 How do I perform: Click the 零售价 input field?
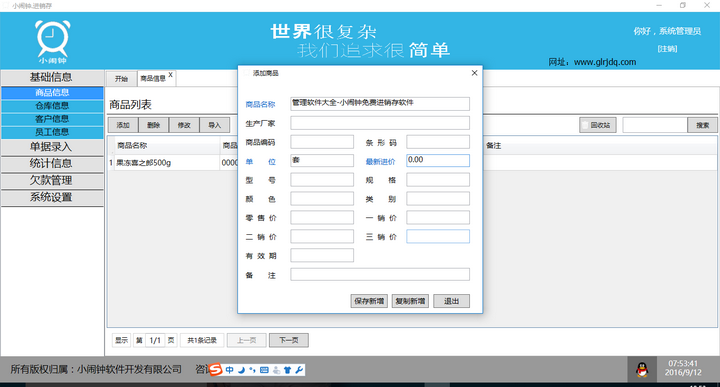(322, 218)
